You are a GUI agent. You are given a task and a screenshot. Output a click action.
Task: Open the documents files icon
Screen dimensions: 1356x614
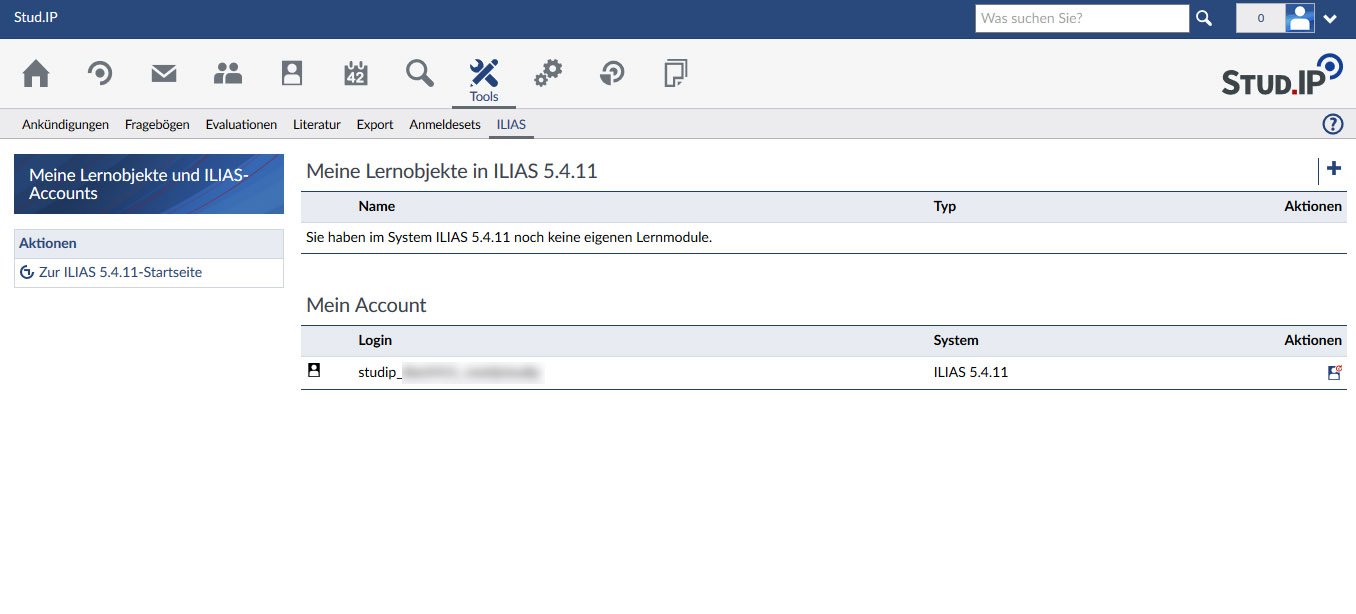(x=676, y=73)
